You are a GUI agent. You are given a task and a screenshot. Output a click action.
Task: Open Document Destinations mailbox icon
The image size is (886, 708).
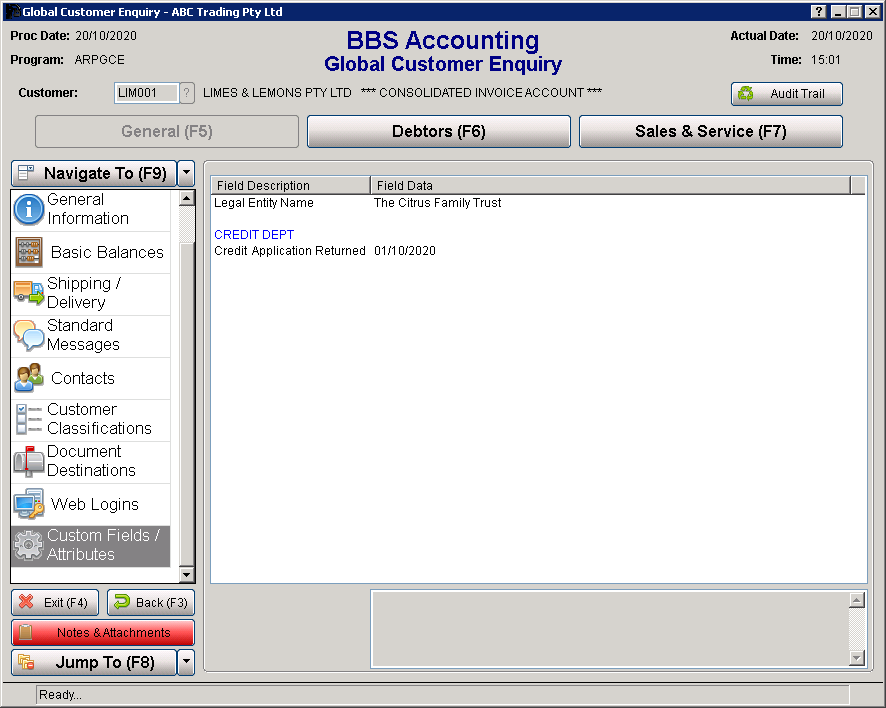click(28, 461)
